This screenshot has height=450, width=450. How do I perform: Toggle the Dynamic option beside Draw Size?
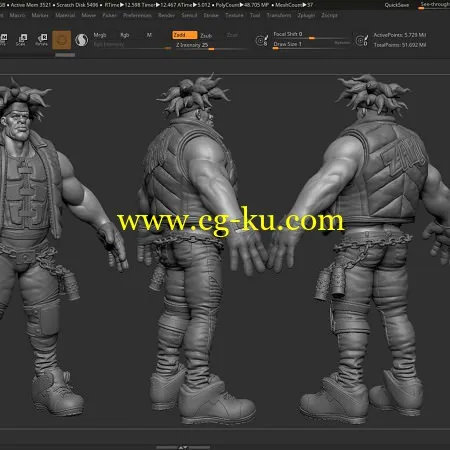pos(342,43)
